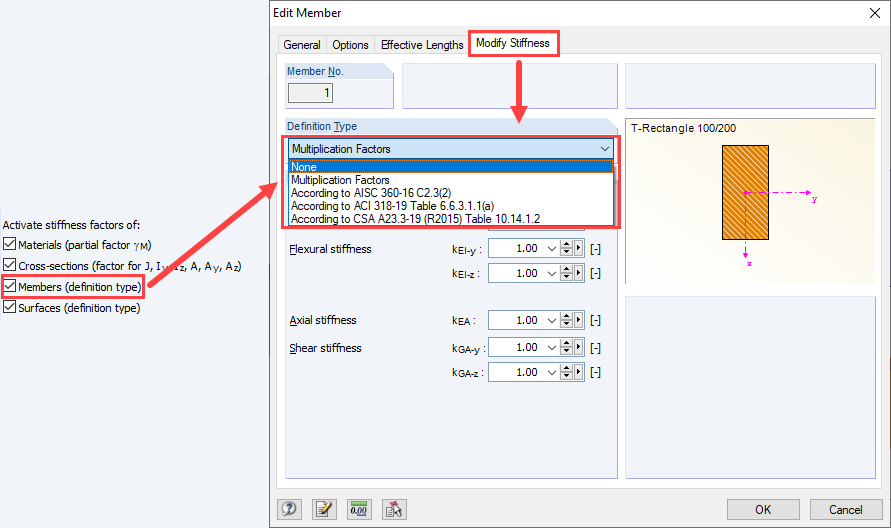Toggle Members definition type checkbox

click(10, 286)
